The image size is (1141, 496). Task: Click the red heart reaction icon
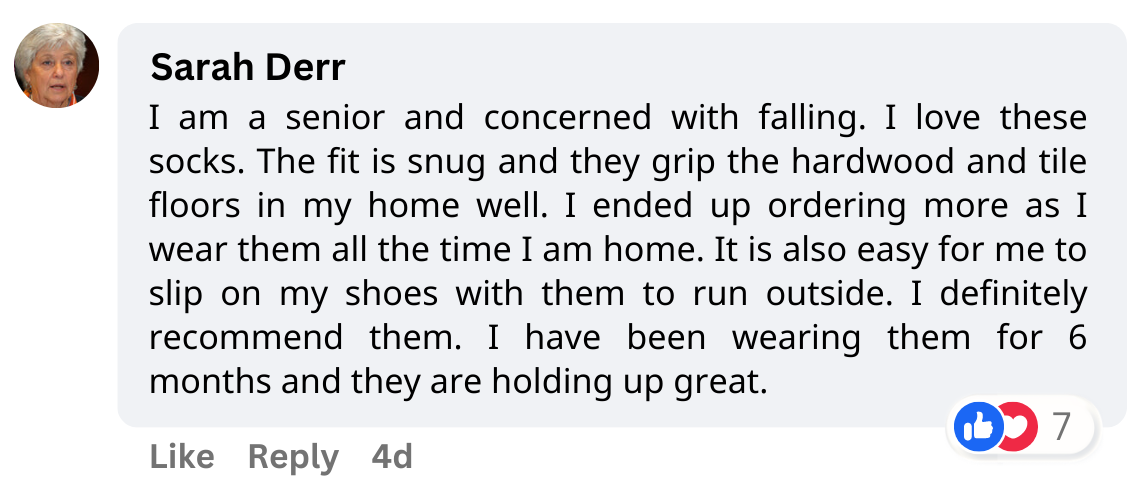click(1016, 428)
